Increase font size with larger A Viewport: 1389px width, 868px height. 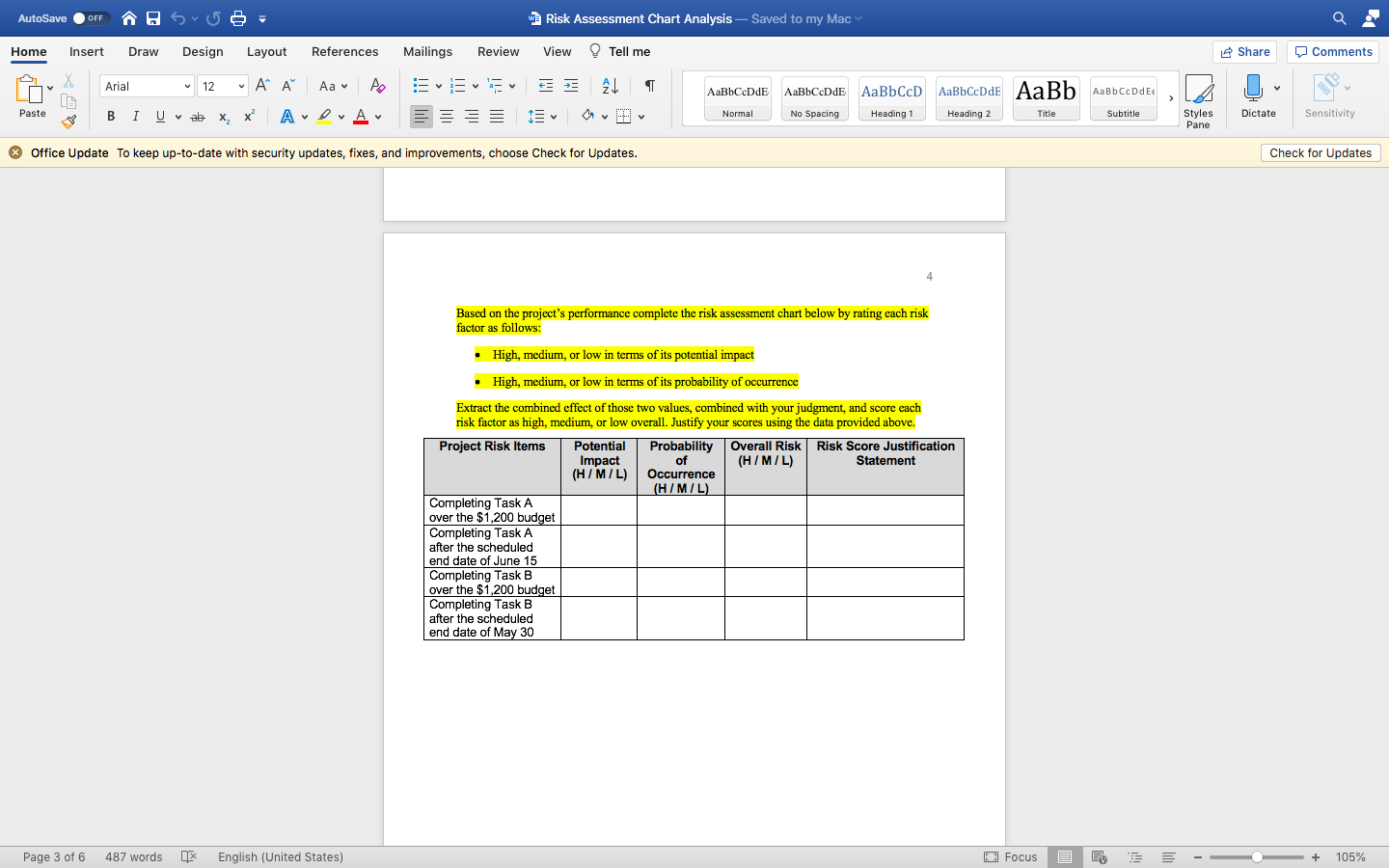(262, 86)
